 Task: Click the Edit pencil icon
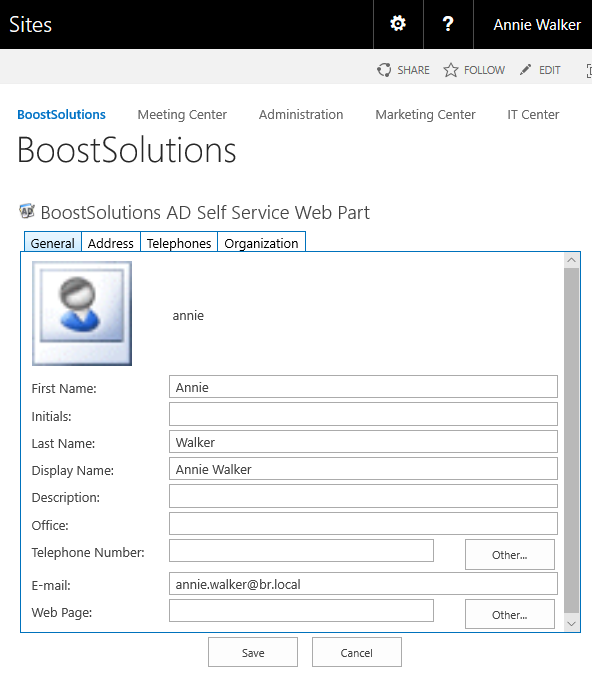point(525,70)
